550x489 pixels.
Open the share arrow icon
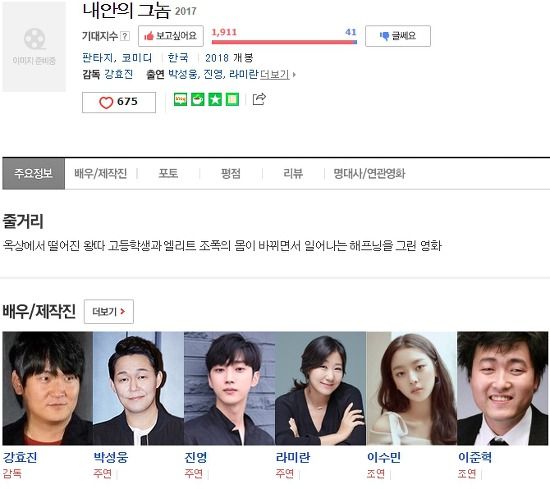pyautogui.click(x=259, y=99)
